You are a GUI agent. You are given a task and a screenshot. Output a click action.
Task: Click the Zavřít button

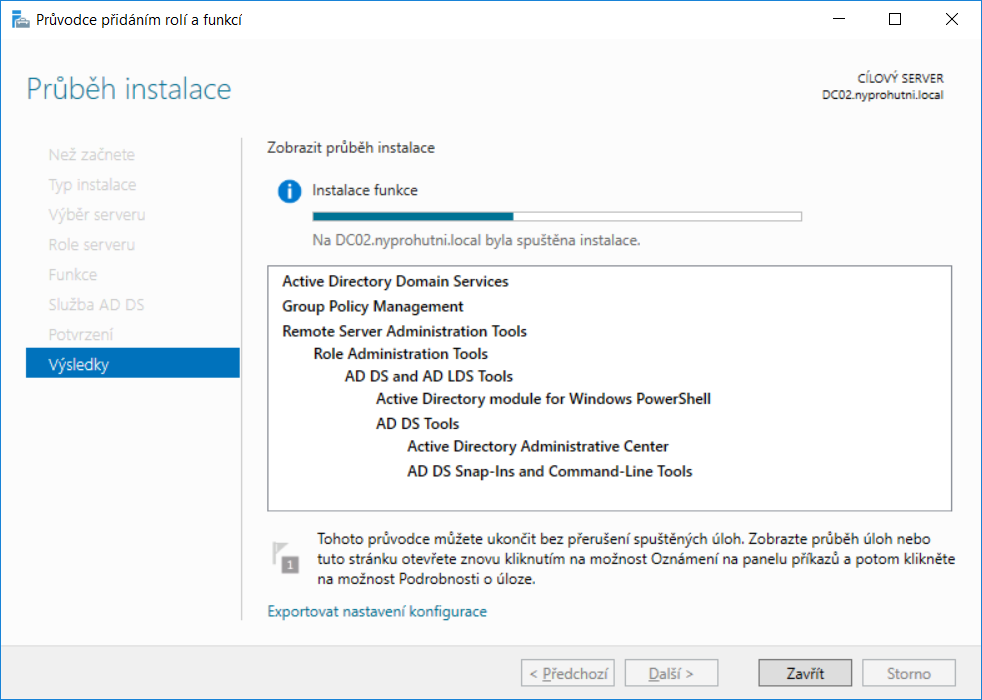pyautogui.click(x=805, y=673)
